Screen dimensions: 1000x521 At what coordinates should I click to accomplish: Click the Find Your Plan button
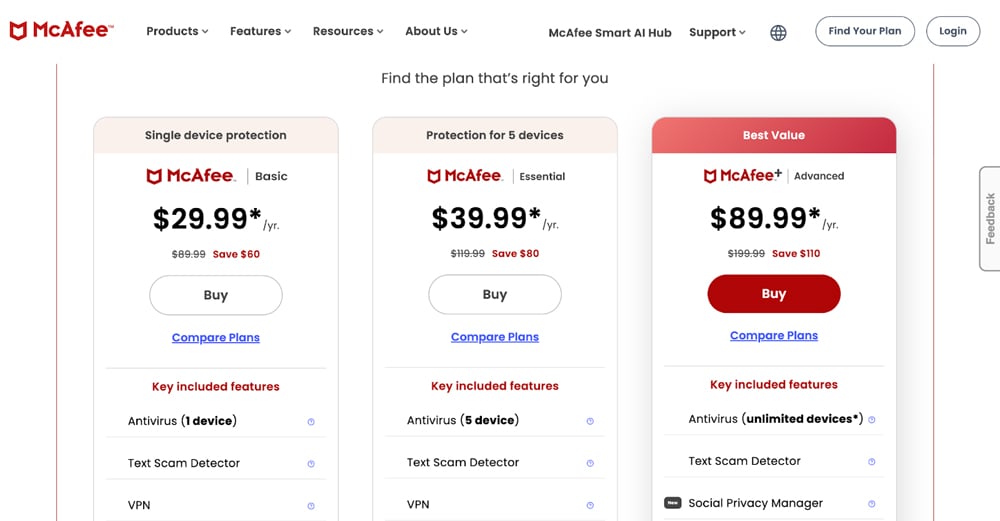coord(865,31)
